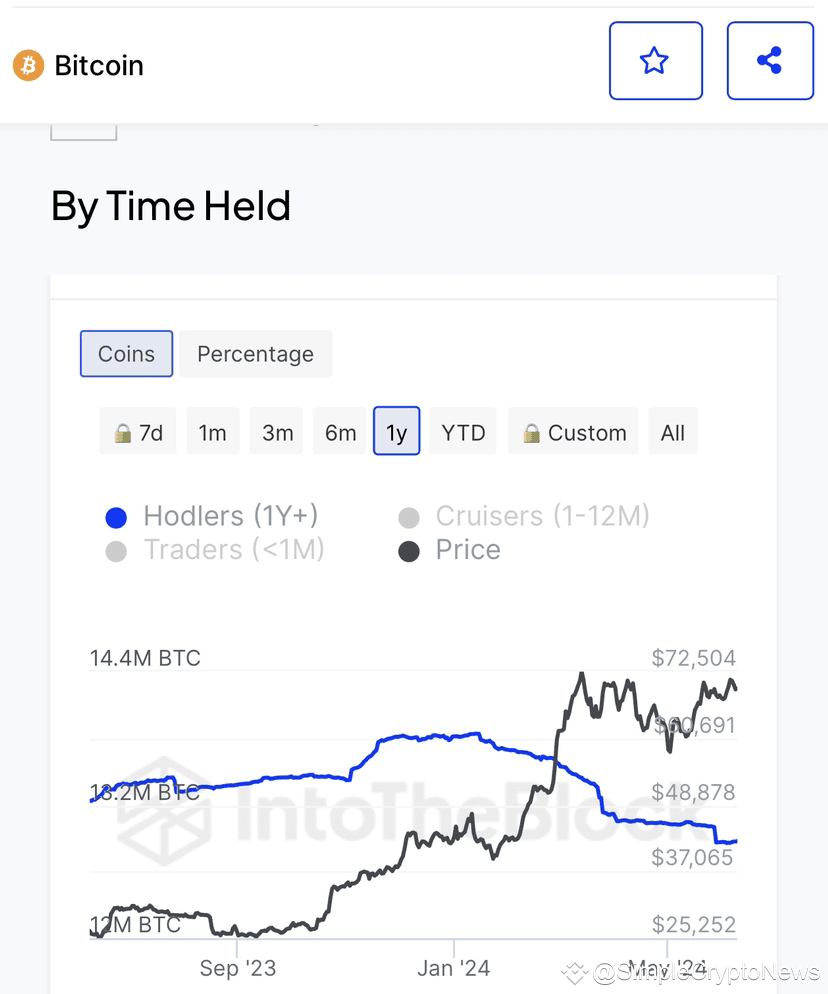
Task: Click the Bitcoin title text
Action: coord(99,66)
